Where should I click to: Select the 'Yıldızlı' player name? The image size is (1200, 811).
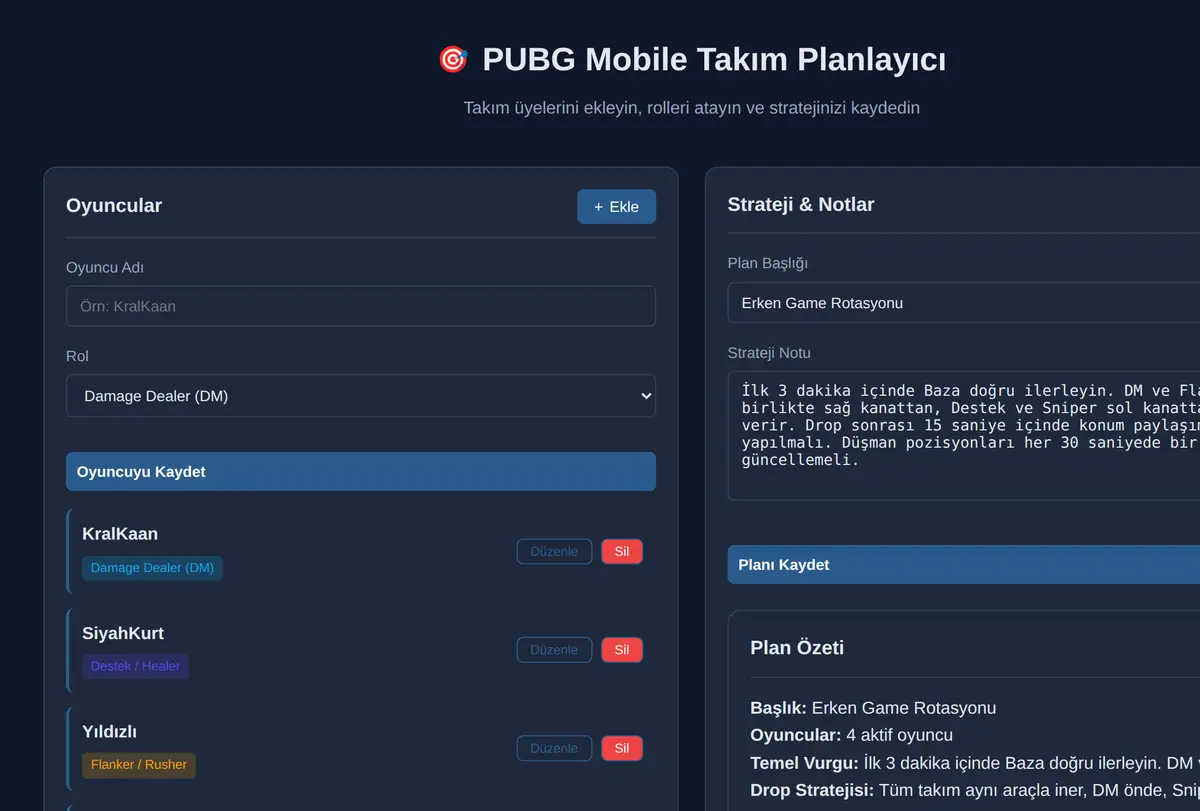[x=109, y=732]
